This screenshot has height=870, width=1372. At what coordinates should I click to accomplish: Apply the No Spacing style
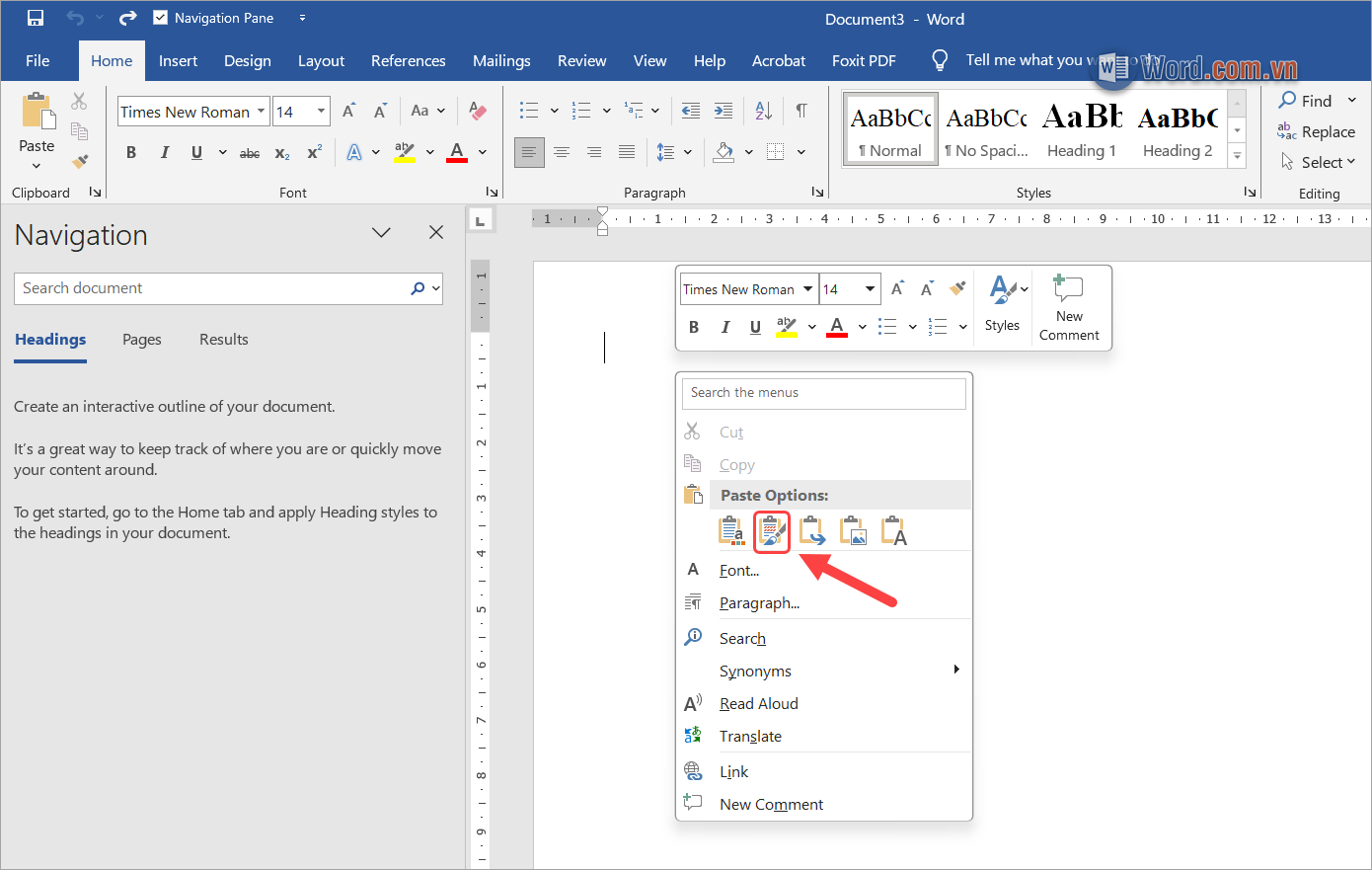pyautogui.click(x=986, y=128)
